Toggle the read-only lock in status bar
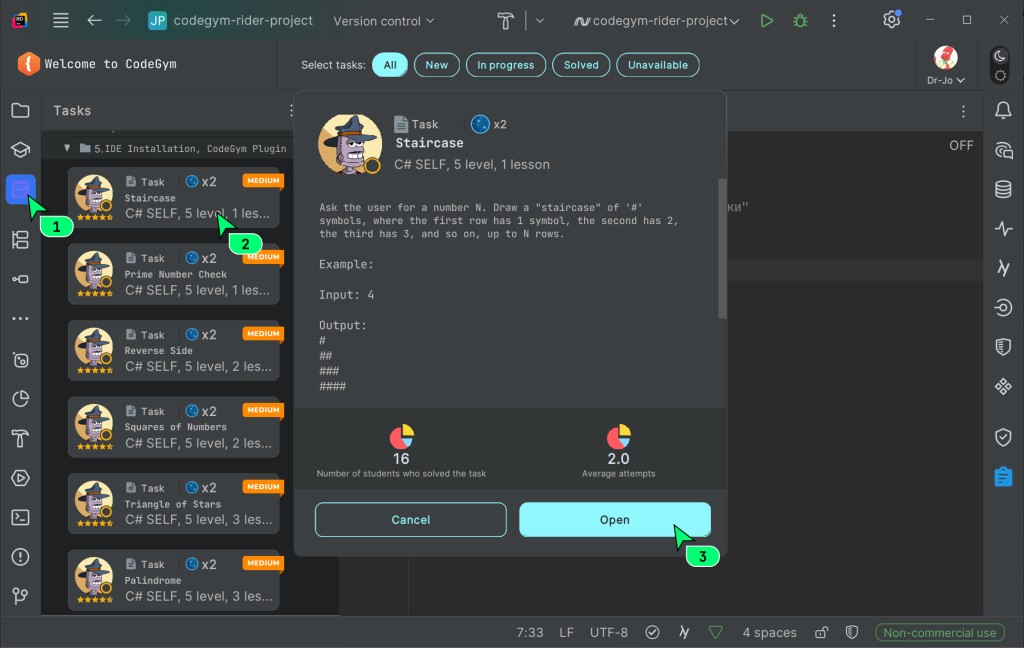This screenshot has height=648, width=1024. pos(821,632)
